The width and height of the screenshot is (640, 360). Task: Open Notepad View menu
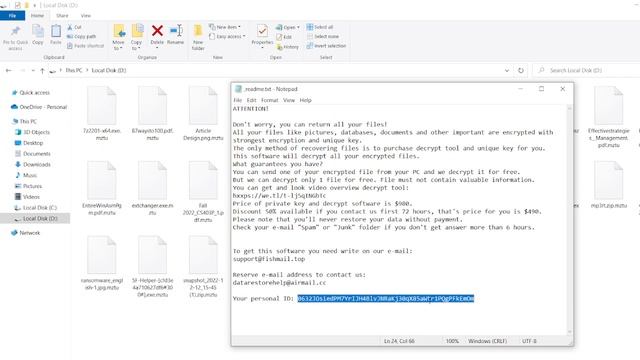(289, 100)
